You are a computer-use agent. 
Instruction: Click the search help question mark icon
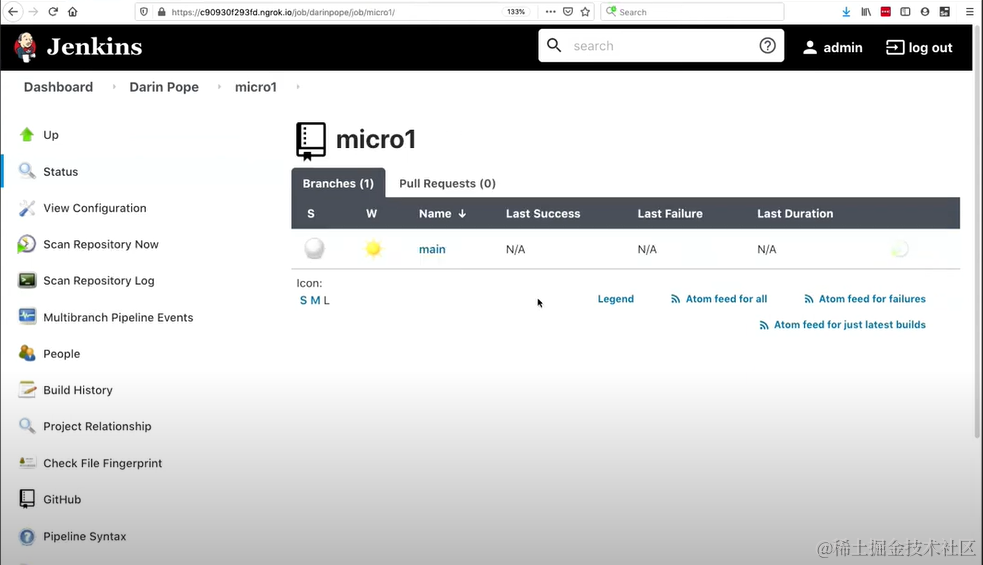(x=767, y=46)
